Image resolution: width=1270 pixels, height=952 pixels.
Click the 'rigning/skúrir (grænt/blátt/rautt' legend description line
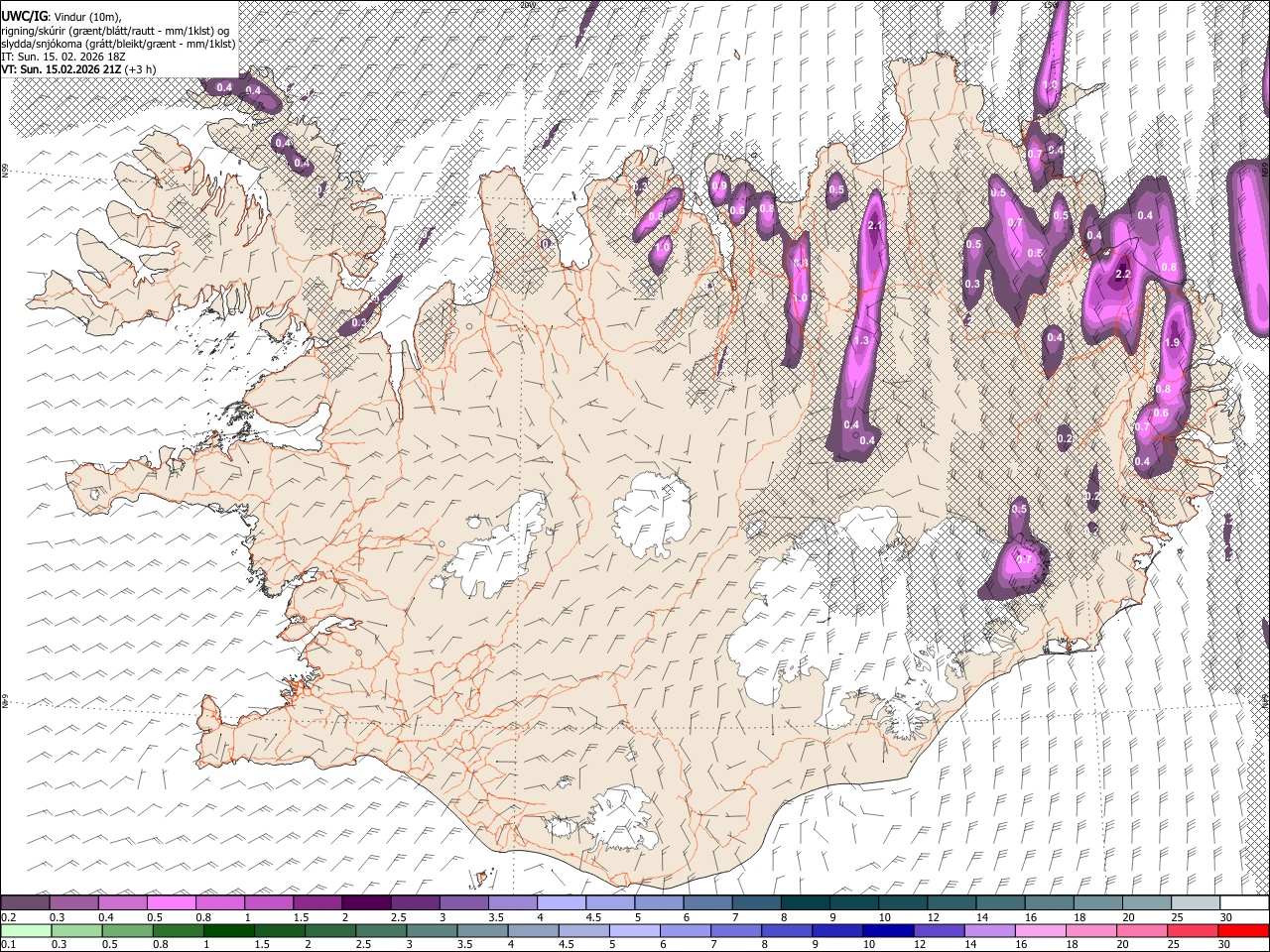(x=117, y=30)
